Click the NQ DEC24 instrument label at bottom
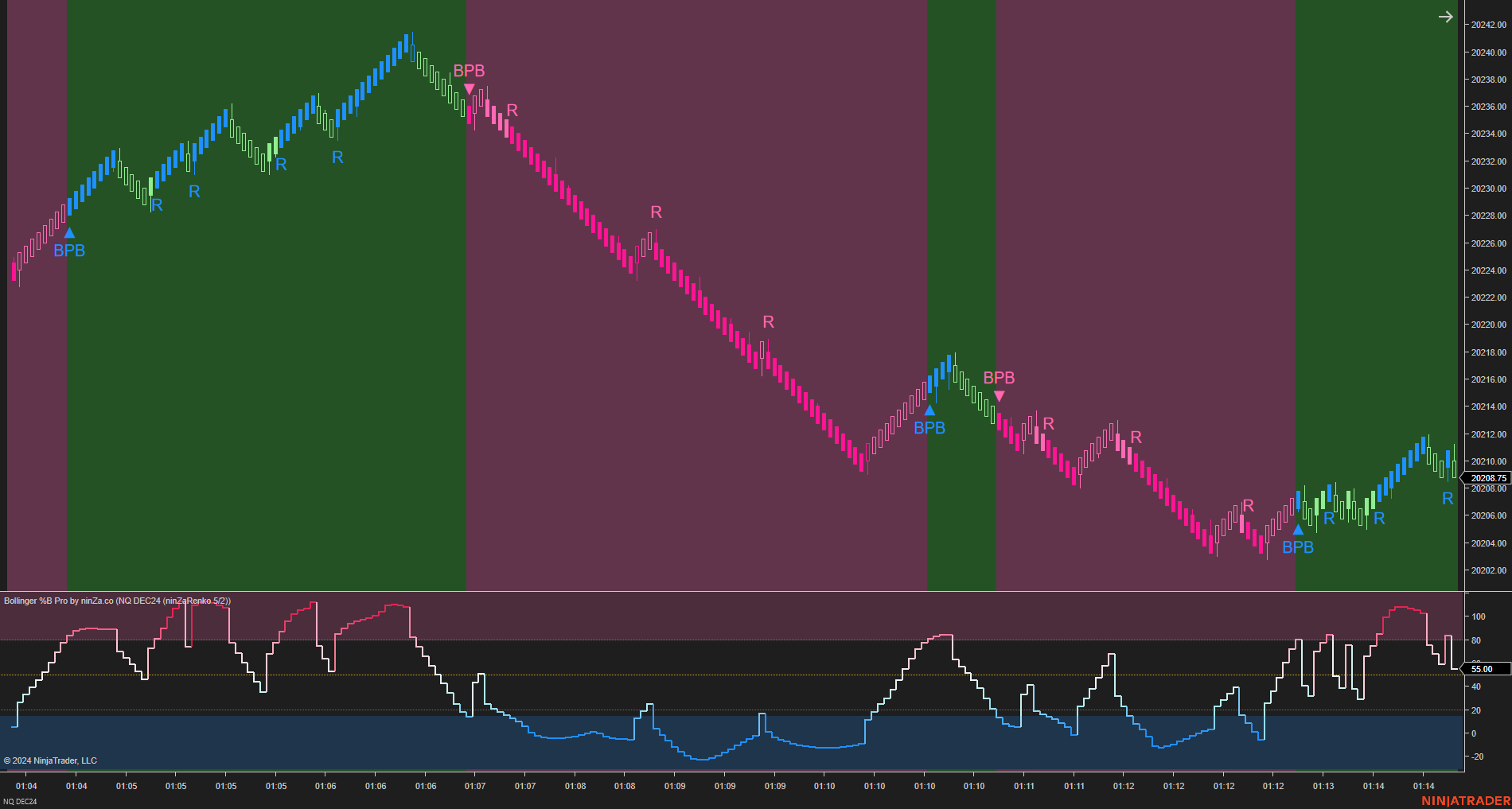 coord(20,802)
